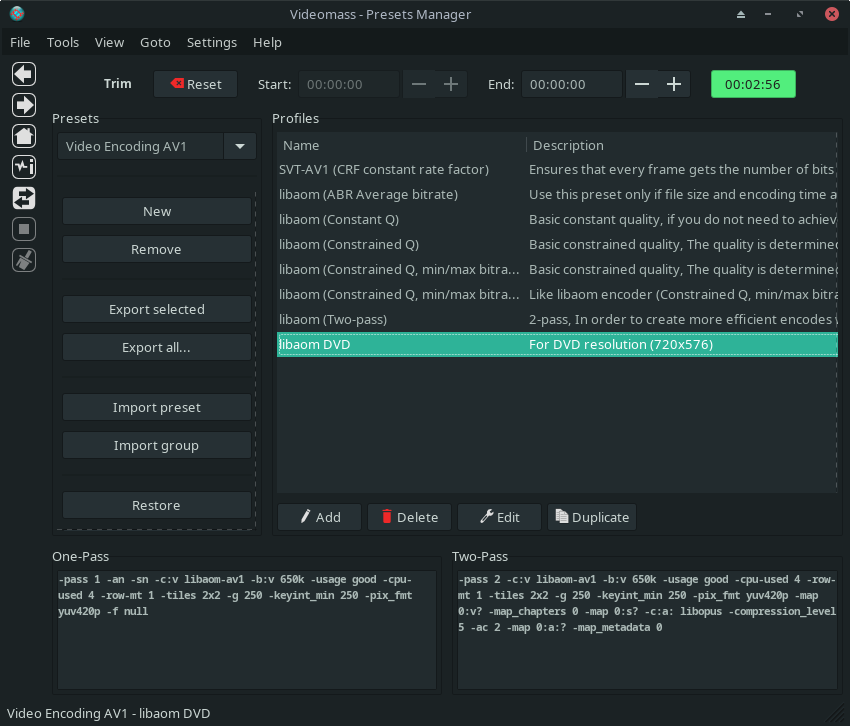Click the End time field
850x726 pixels.
pyautogui.click(x=571, y=85)
